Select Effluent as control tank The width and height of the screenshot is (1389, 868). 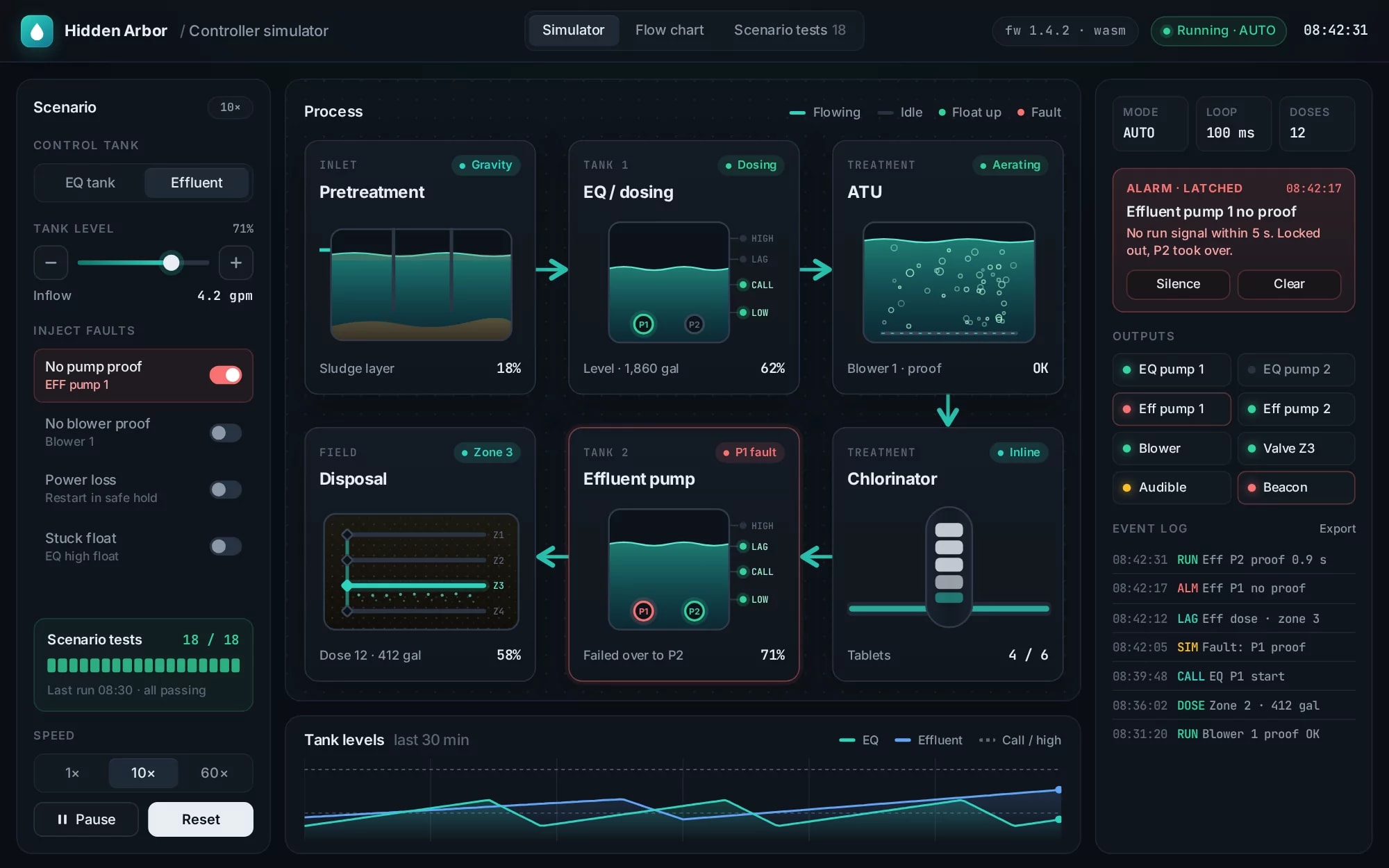pos(197,183)
